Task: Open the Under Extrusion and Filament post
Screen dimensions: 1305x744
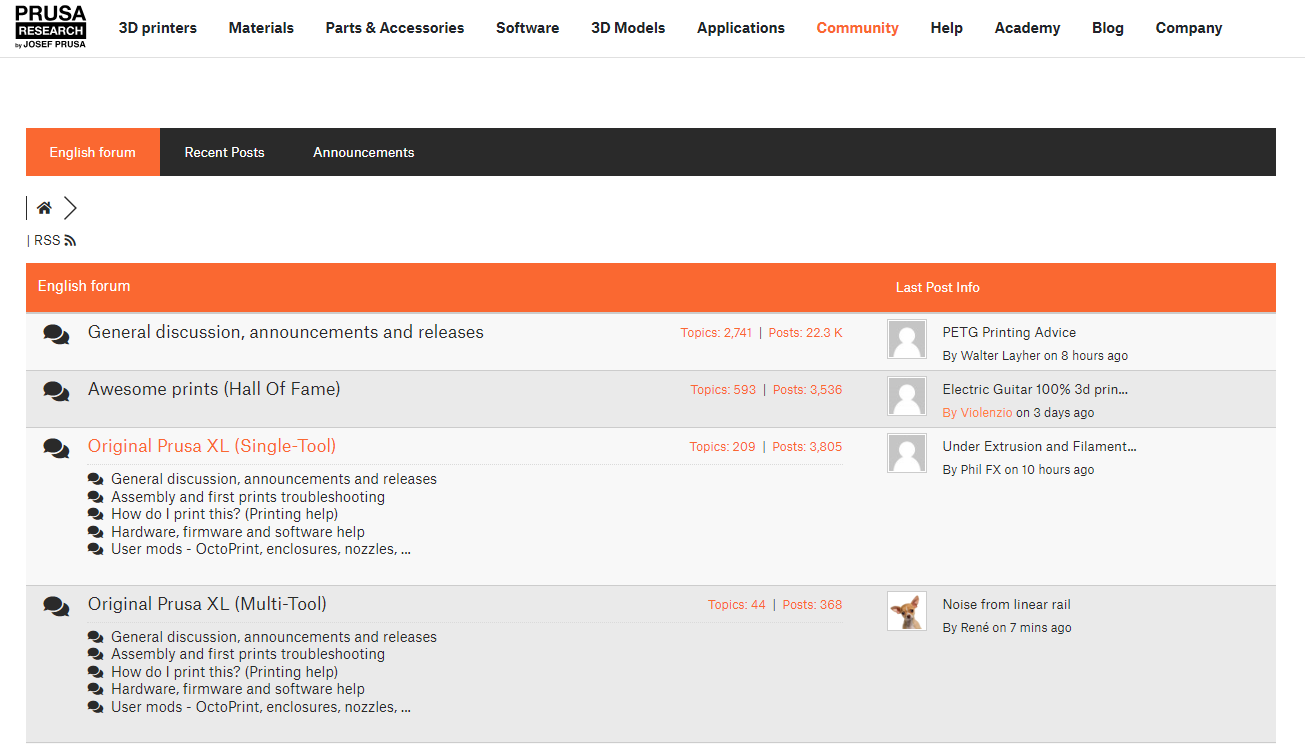Action: click(1039, 446)
